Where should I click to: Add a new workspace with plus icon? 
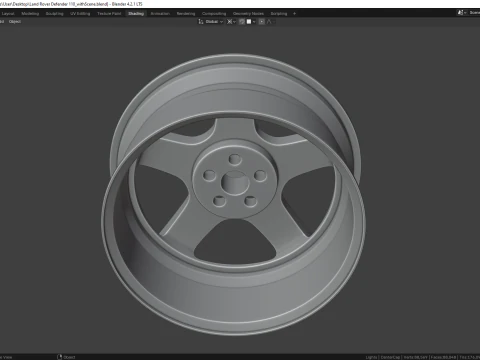(294, 14)
